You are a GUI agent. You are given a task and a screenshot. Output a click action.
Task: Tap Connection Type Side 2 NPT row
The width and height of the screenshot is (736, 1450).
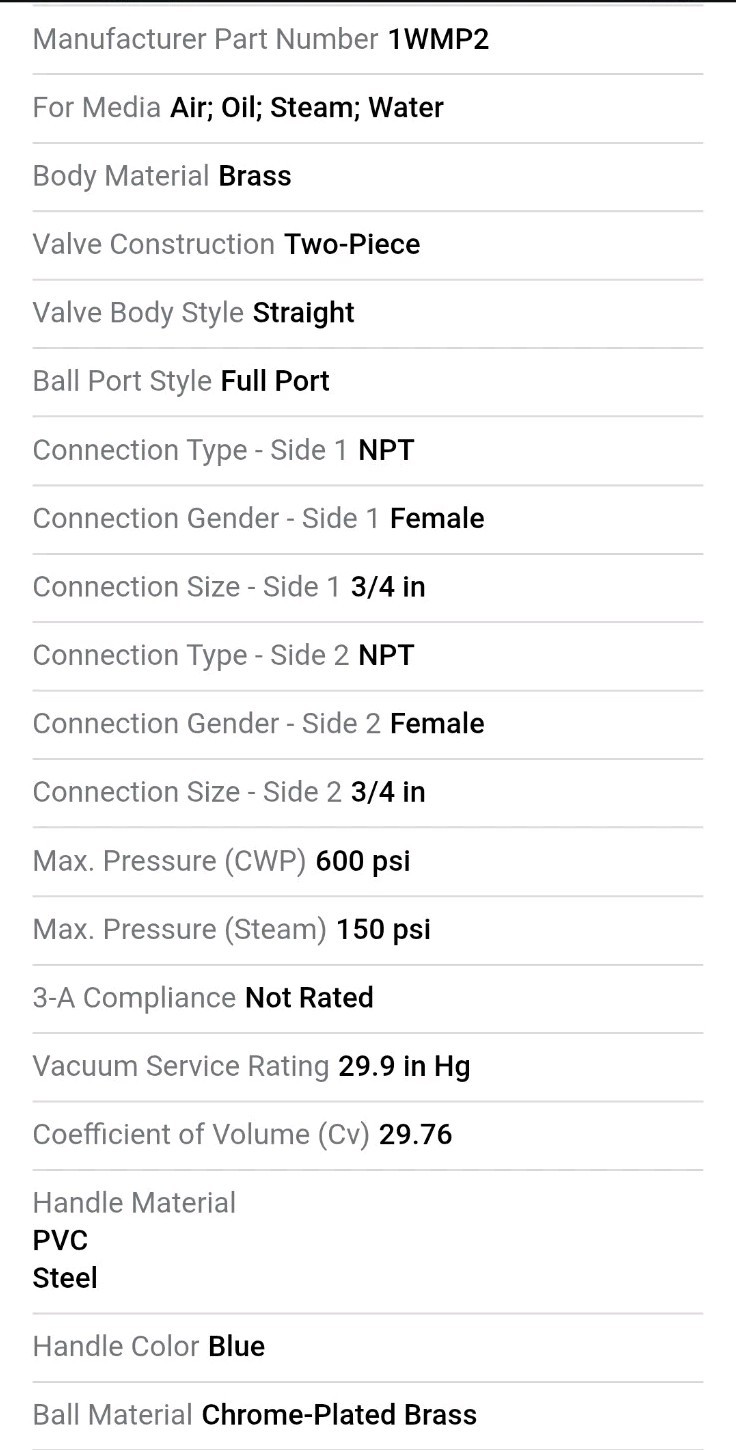point(368,656)
